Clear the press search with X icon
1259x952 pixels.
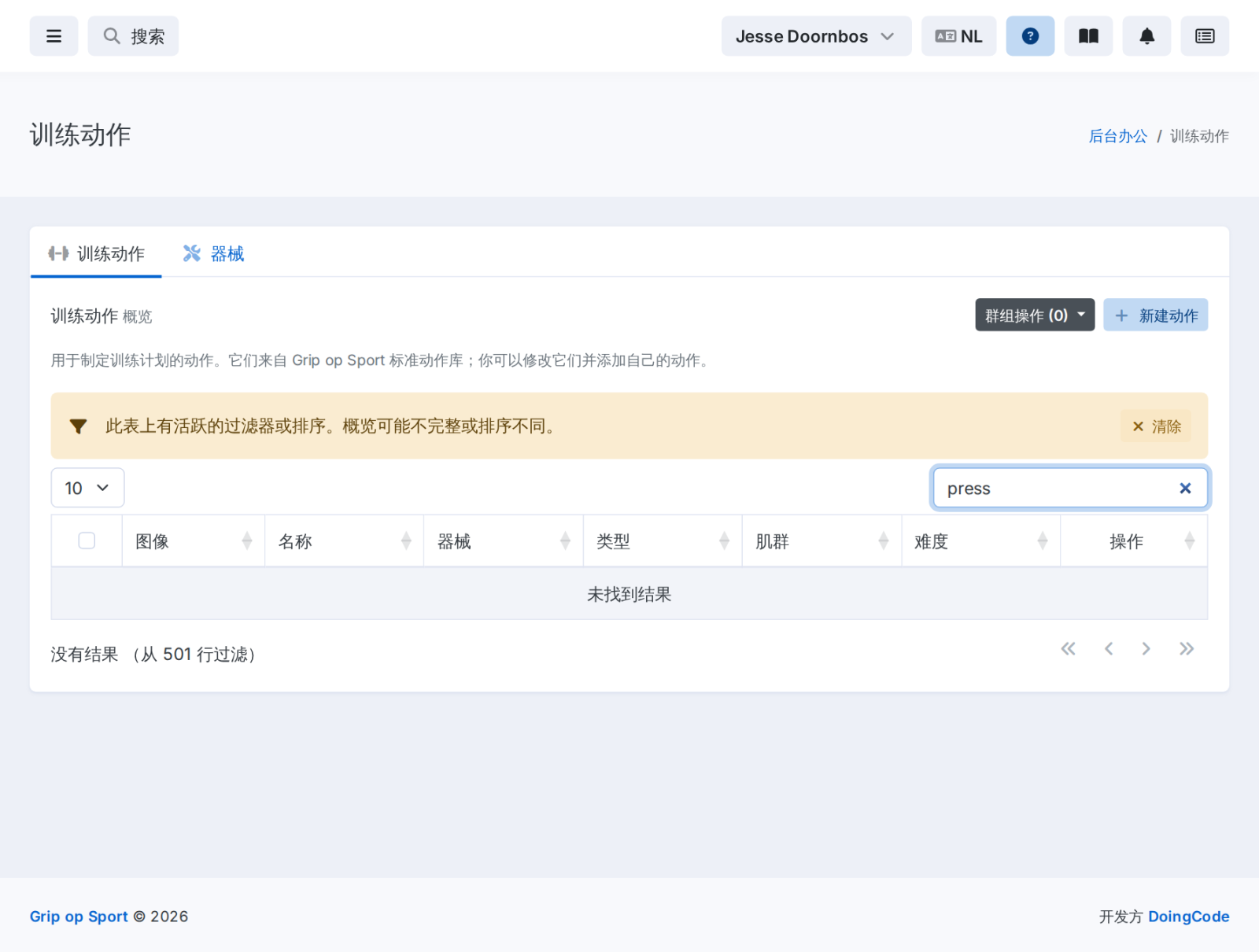pos(1185,489)
